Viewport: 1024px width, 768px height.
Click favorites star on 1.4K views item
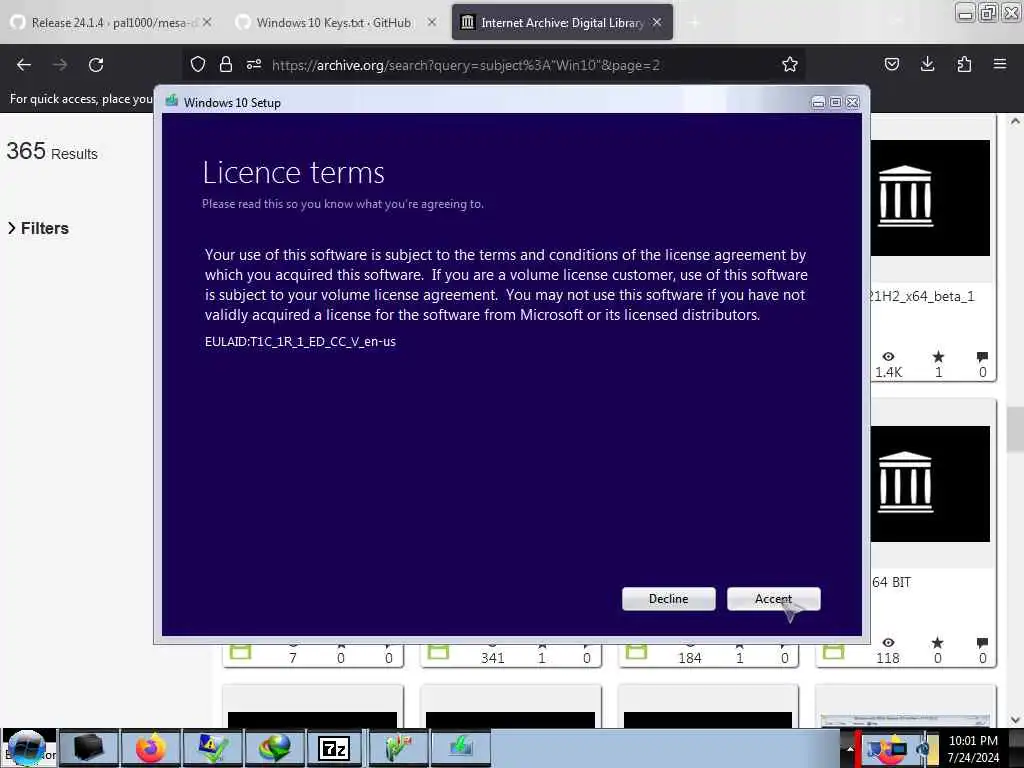938,357
